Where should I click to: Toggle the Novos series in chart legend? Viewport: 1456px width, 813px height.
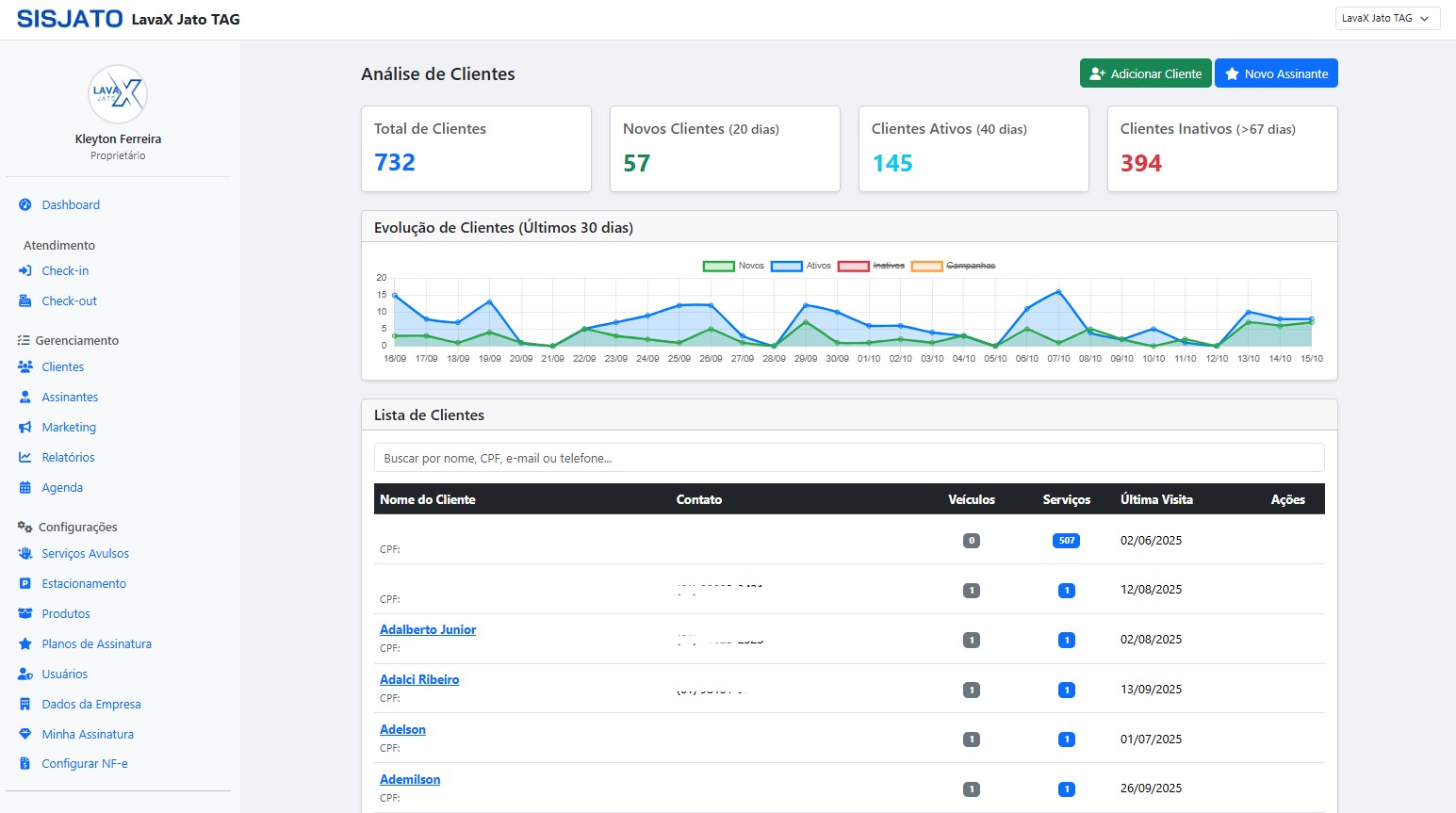(x=733, y=266)
